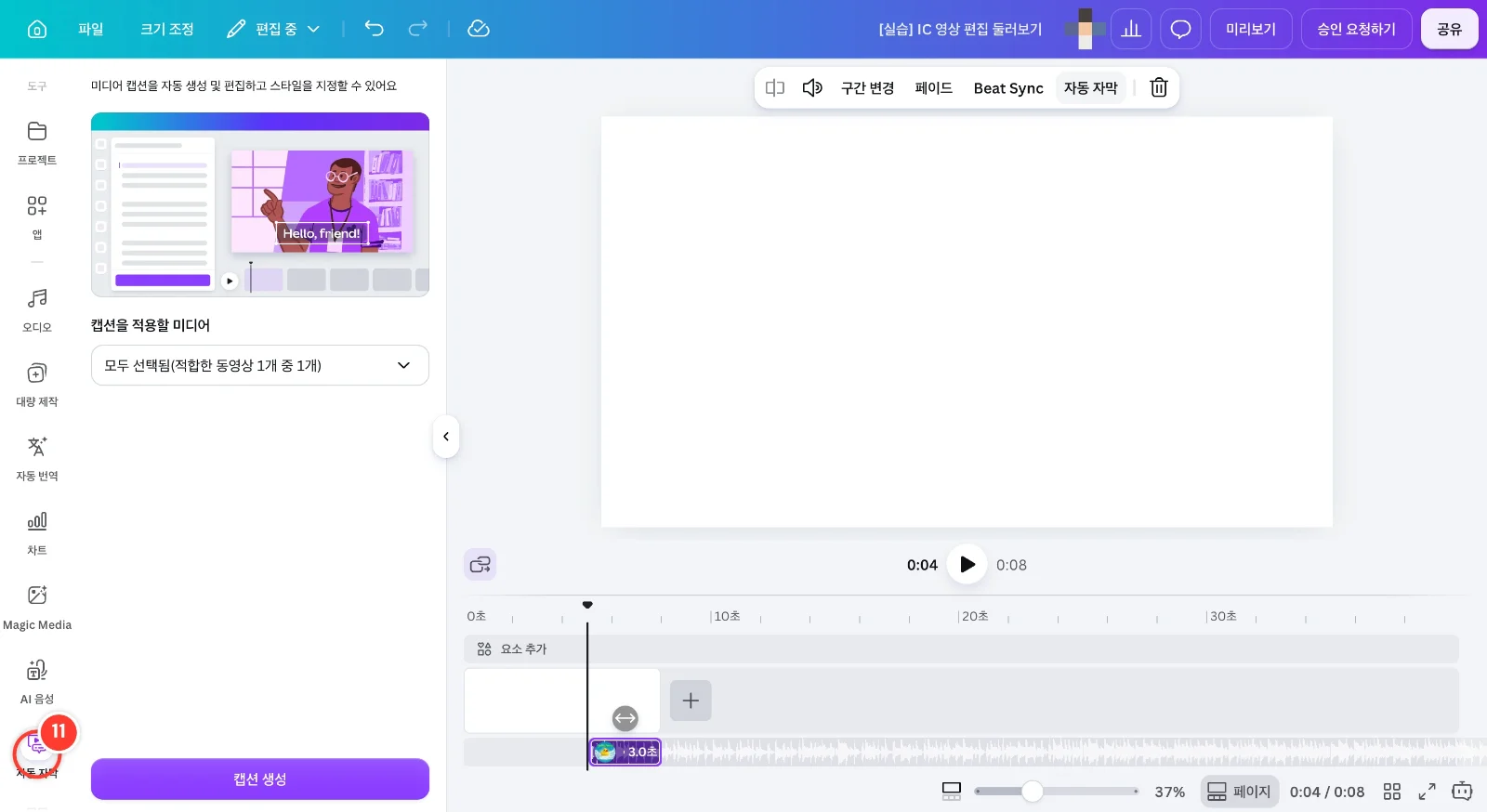Open the grid view icon

click(x=1392, y=792)
